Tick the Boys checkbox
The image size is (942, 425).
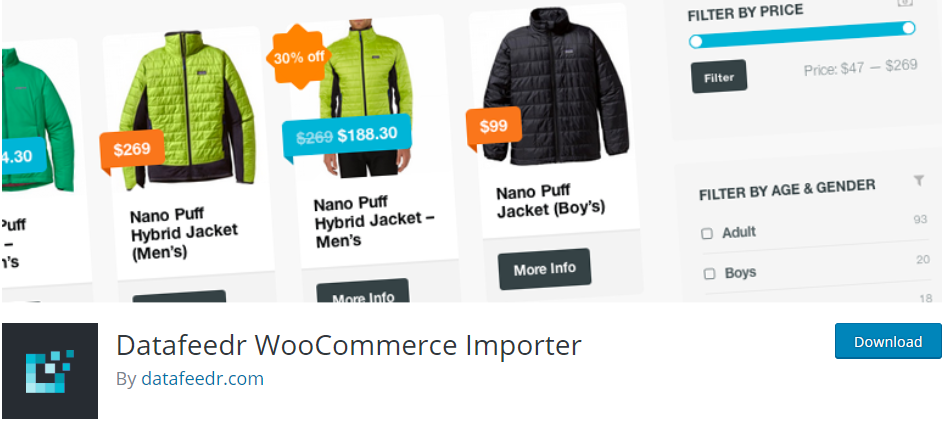pyautogui.click(x=710, y=274)
